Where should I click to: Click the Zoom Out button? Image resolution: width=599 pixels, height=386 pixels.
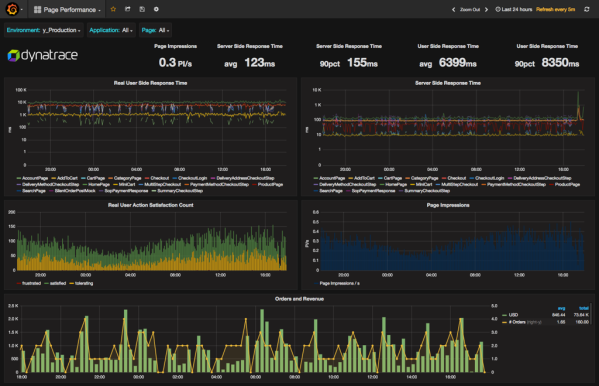(x=470, y=10)
